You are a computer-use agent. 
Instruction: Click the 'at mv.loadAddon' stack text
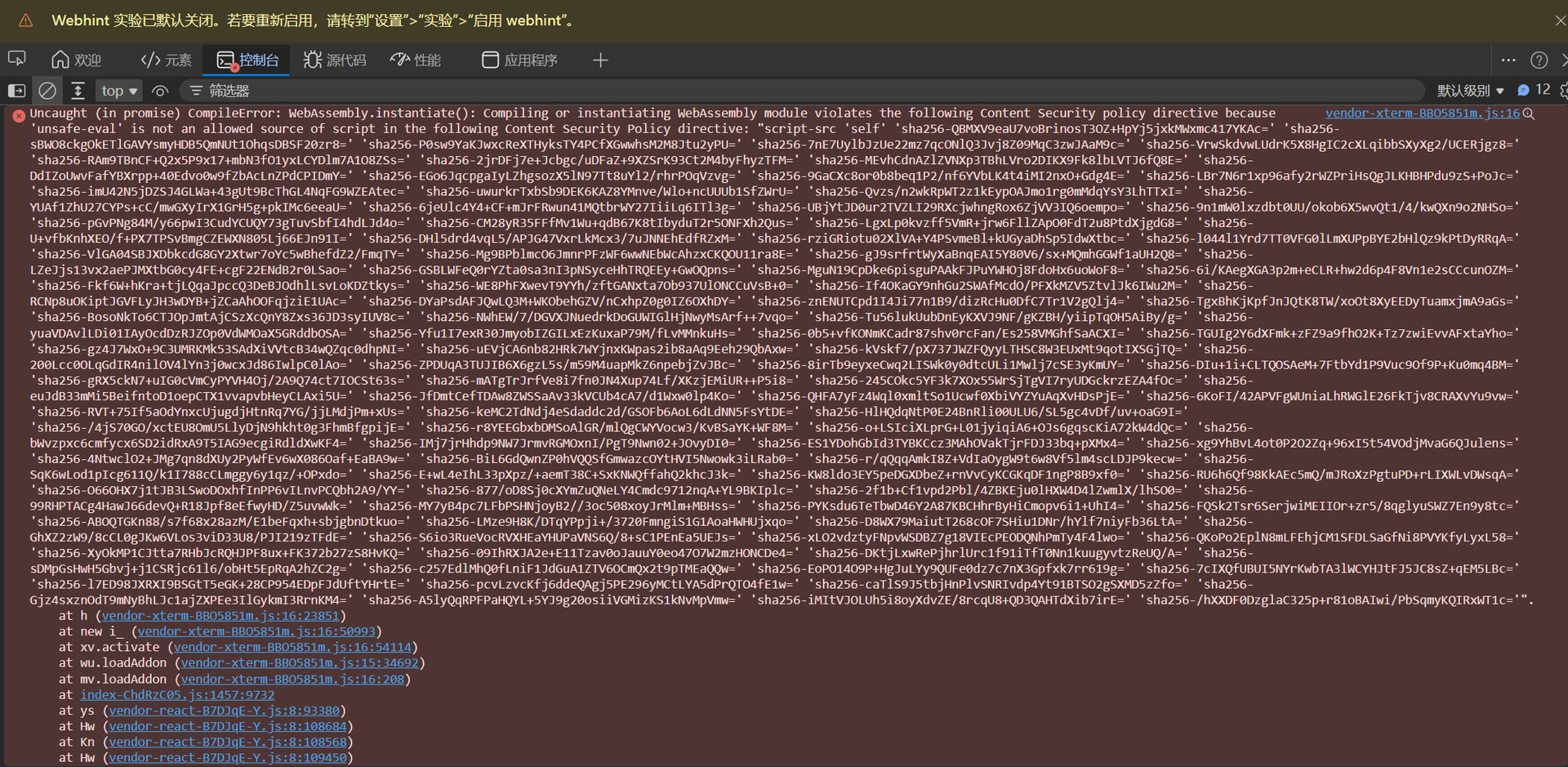113,678
